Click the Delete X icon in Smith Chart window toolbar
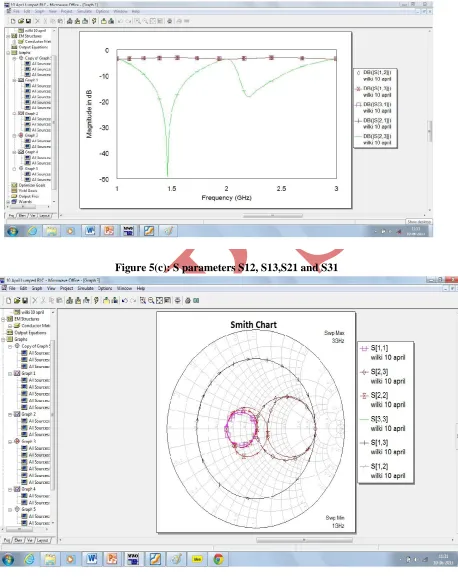Image resolution: width=458 pixels, height=577 pixels. (35, 301)
